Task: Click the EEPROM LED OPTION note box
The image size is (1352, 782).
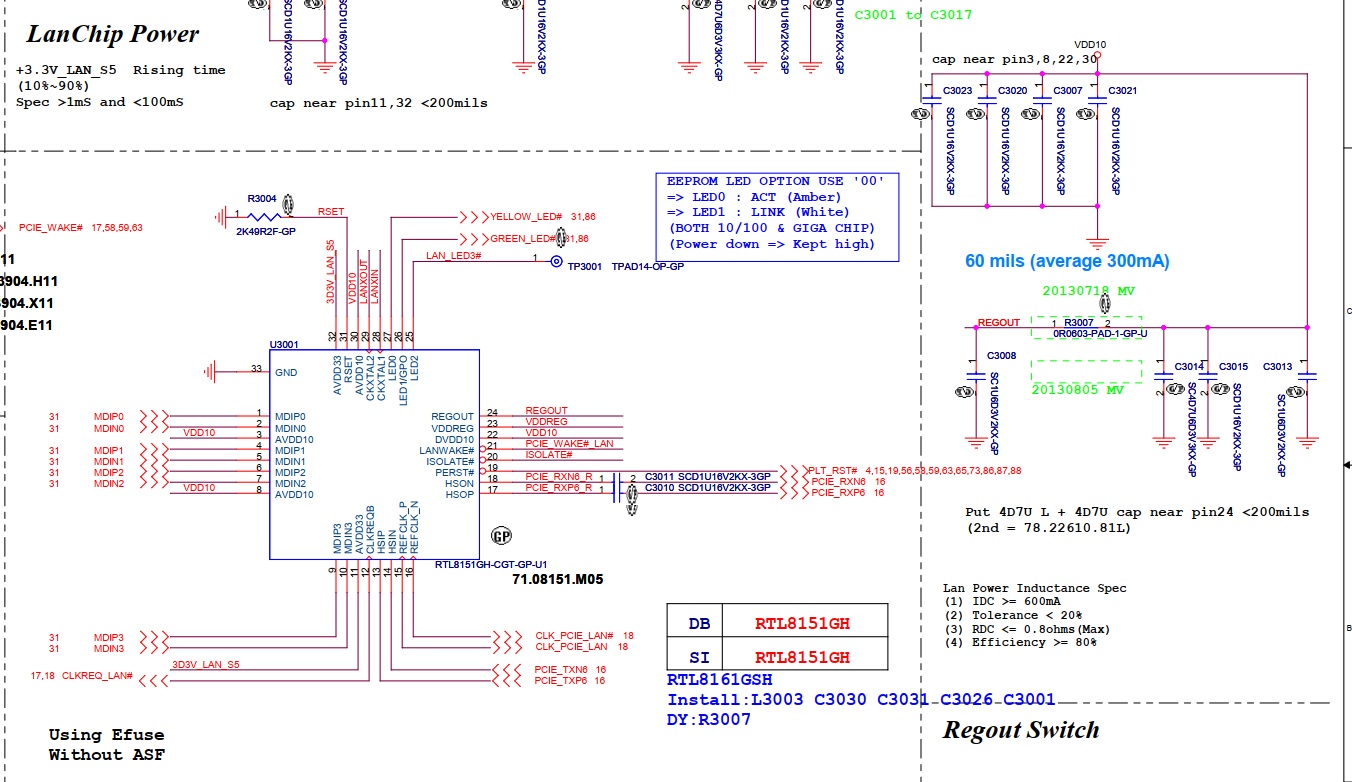Action: point(776,217)
